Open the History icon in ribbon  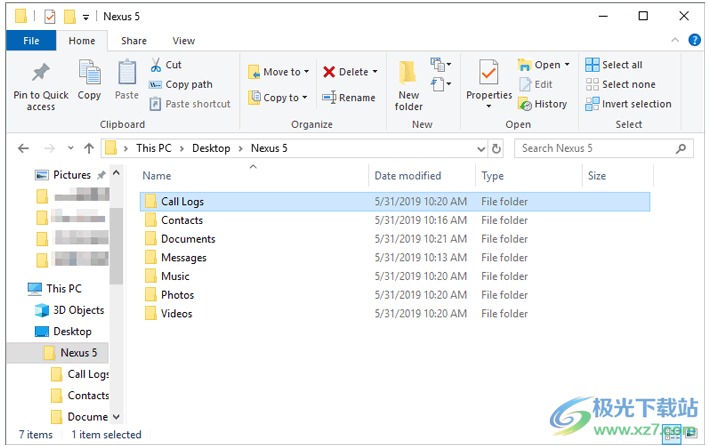coord(525,104)
